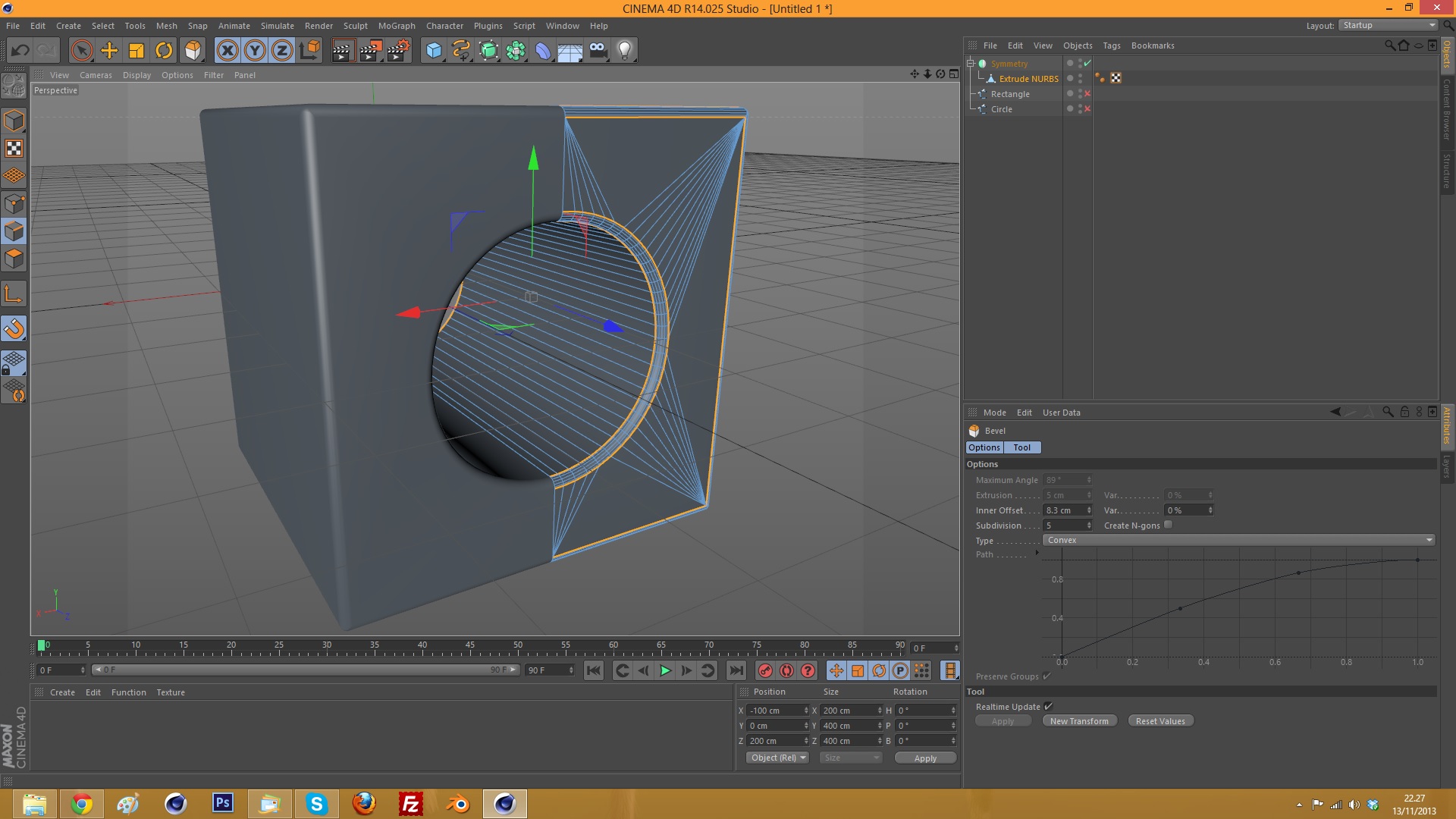Open the Edit Render Settings clapper icon
The height and width of the screenshot is (819, 1456).
click(x=398, y=51)
